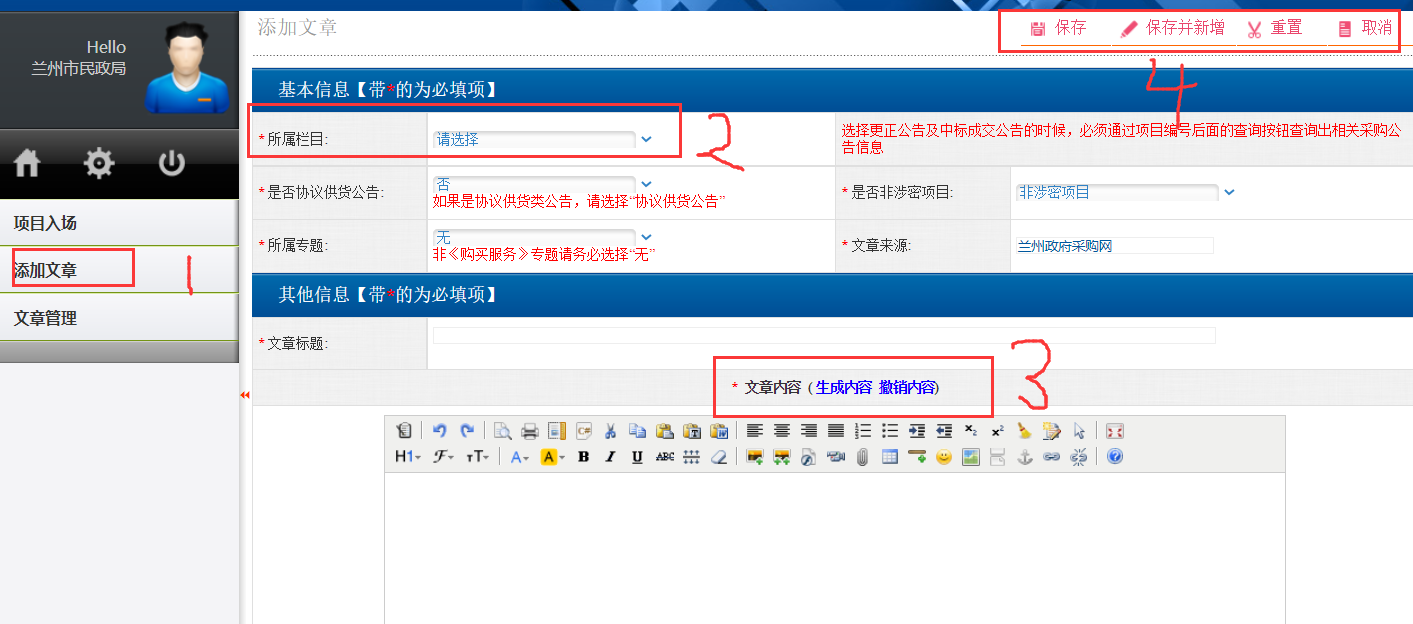1413x624 pixels.
Task: Apply strikethrough with the ABC icon
Action: pyautogui.click(x=665, y=457)
